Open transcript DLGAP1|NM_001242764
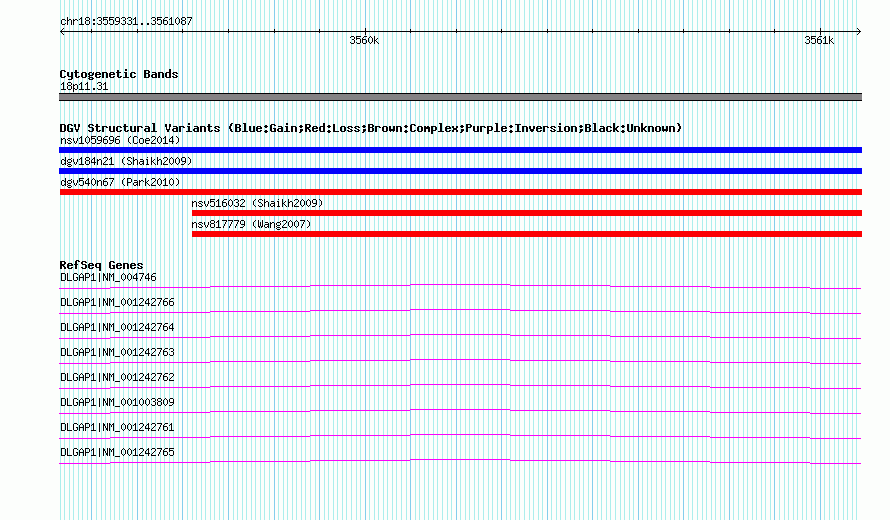Viewport: 890px width, 520px height. [117, 328]
